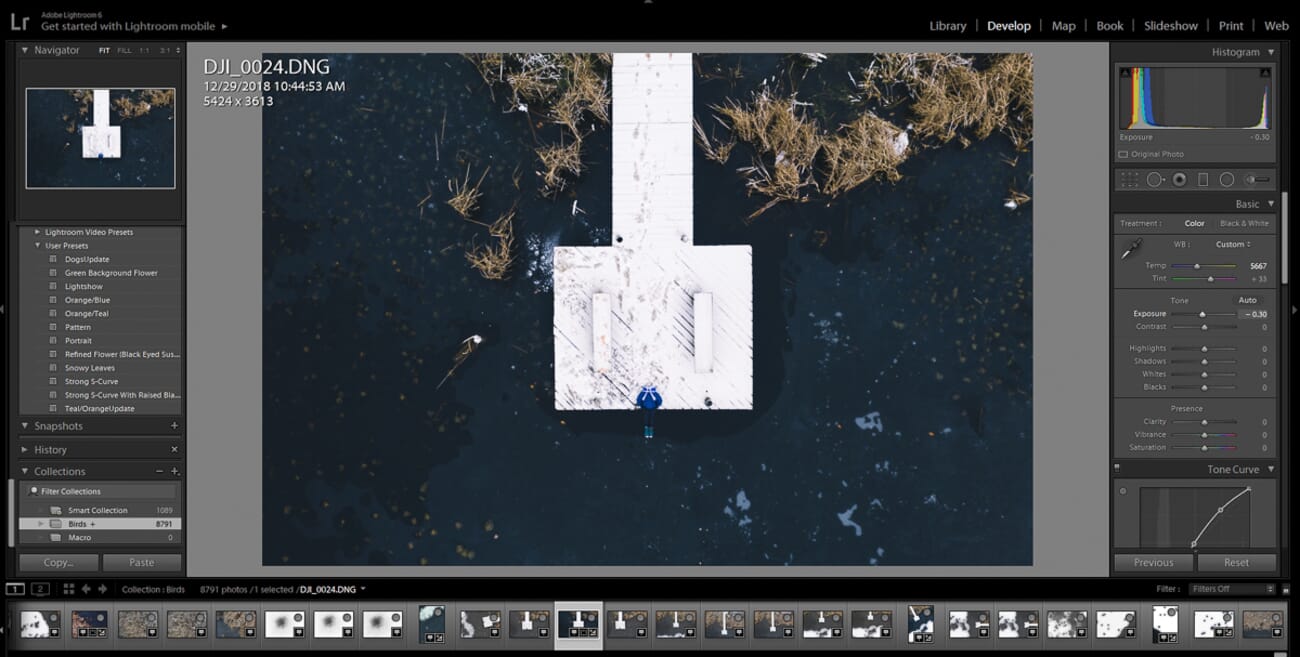Switch to Grid view icon in filmstrip bar
Screen dimensions: 1300x657
click(x=69, y=589)
